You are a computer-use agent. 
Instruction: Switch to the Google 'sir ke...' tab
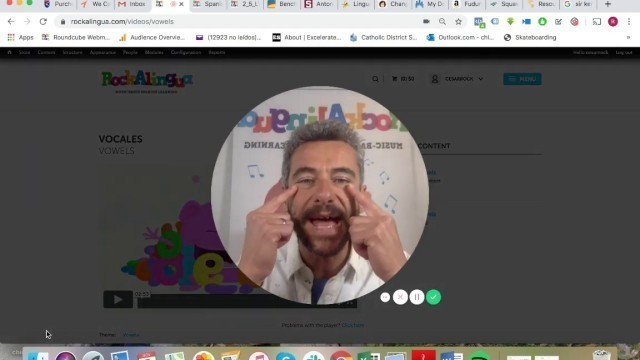pyautogui.click(x=578, y=4)
